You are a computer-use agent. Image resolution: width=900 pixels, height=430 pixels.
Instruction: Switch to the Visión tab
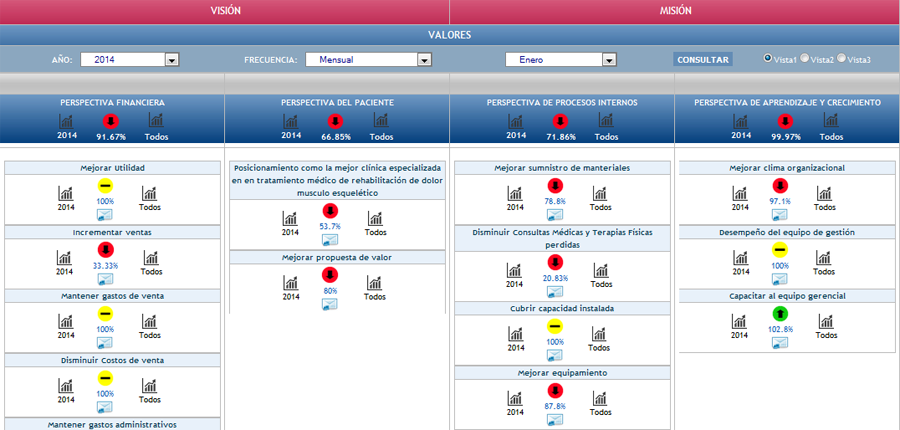point(225,11)
